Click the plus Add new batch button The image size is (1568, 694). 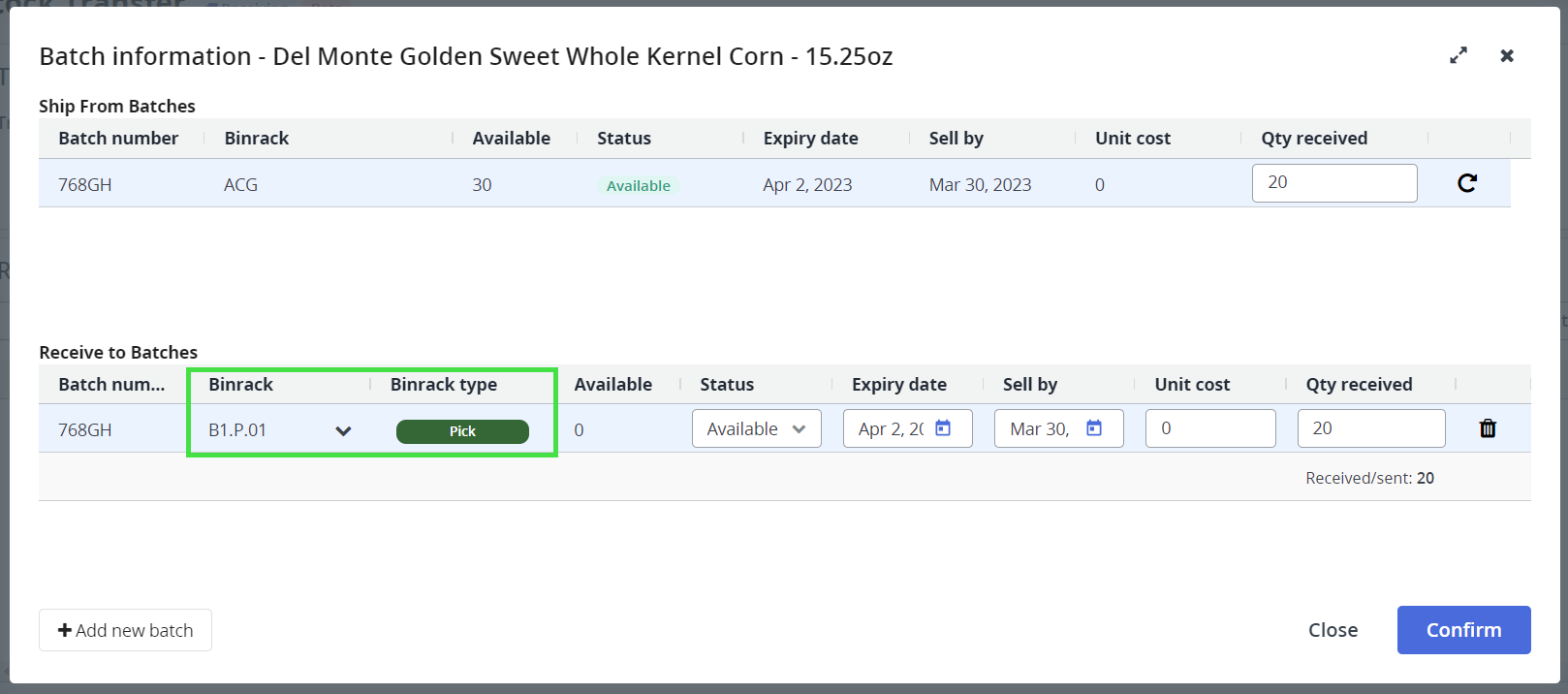click(x=125, y=630)
